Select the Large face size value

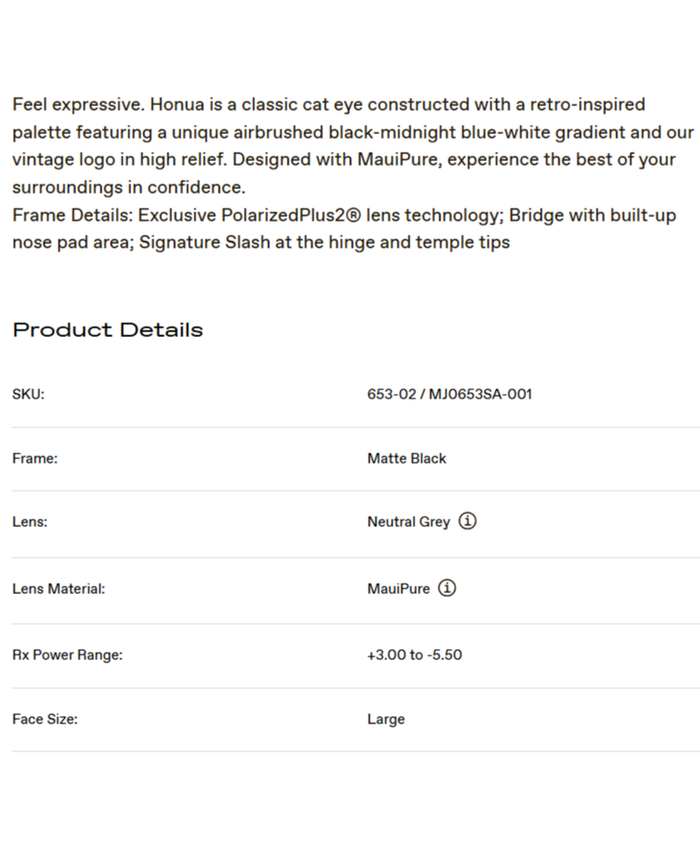pyautogui.click(x=385, y=719)
